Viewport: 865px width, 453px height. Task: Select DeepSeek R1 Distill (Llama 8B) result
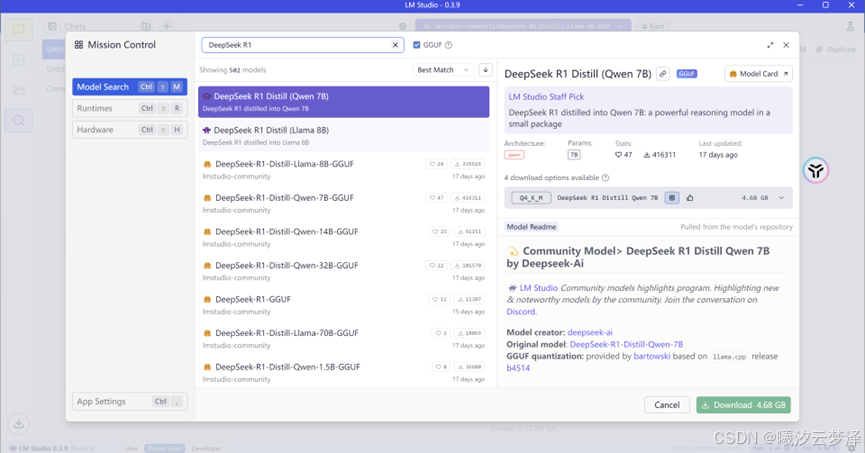344,135
